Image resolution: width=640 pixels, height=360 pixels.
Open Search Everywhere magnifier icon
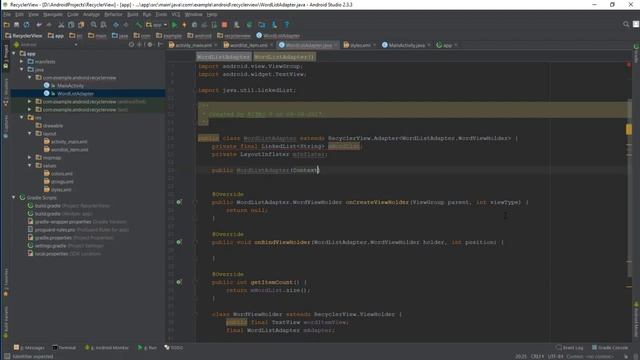pyautogui.click(x=626, y=24)
